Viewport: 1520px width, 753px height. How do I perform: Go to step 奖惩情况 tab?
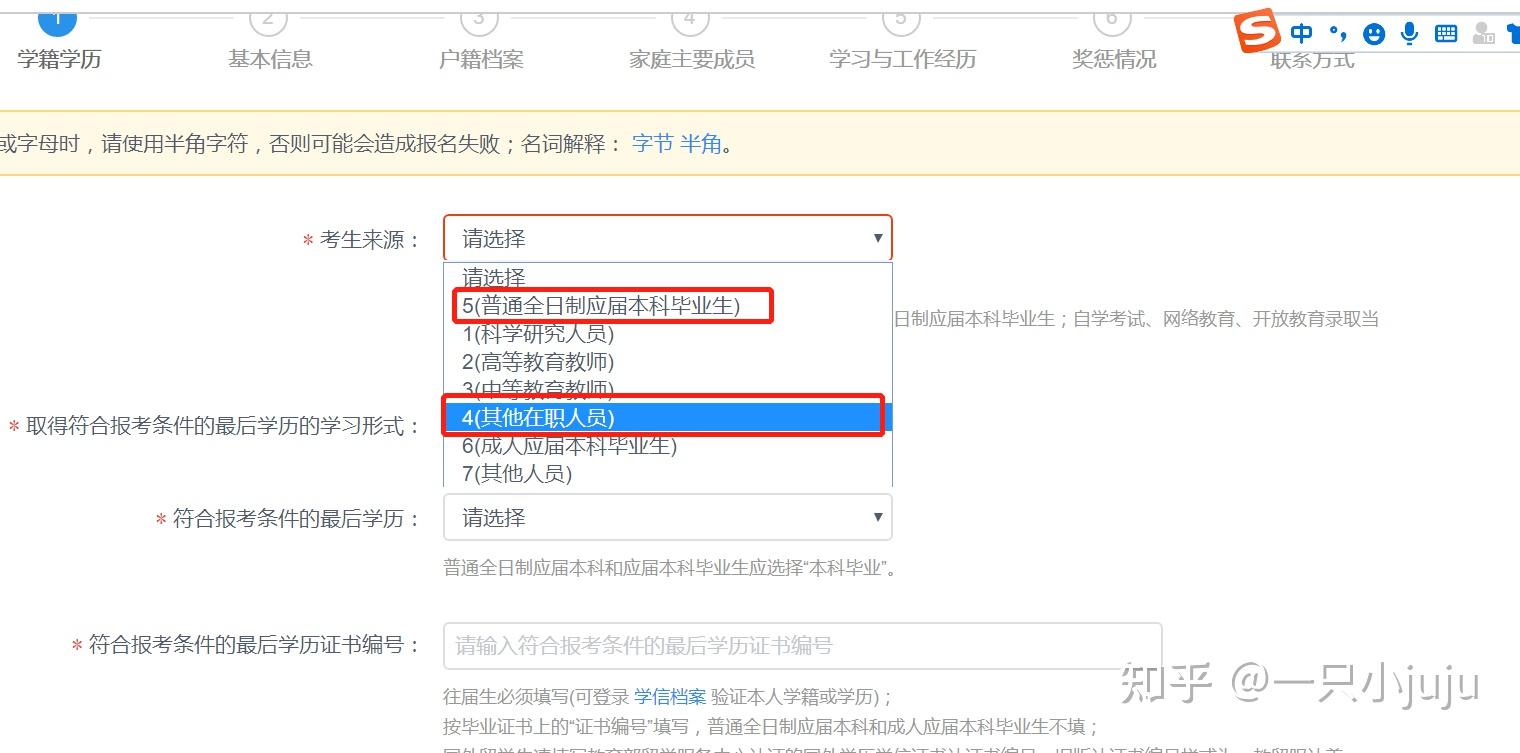click(x=1114, y=59)
